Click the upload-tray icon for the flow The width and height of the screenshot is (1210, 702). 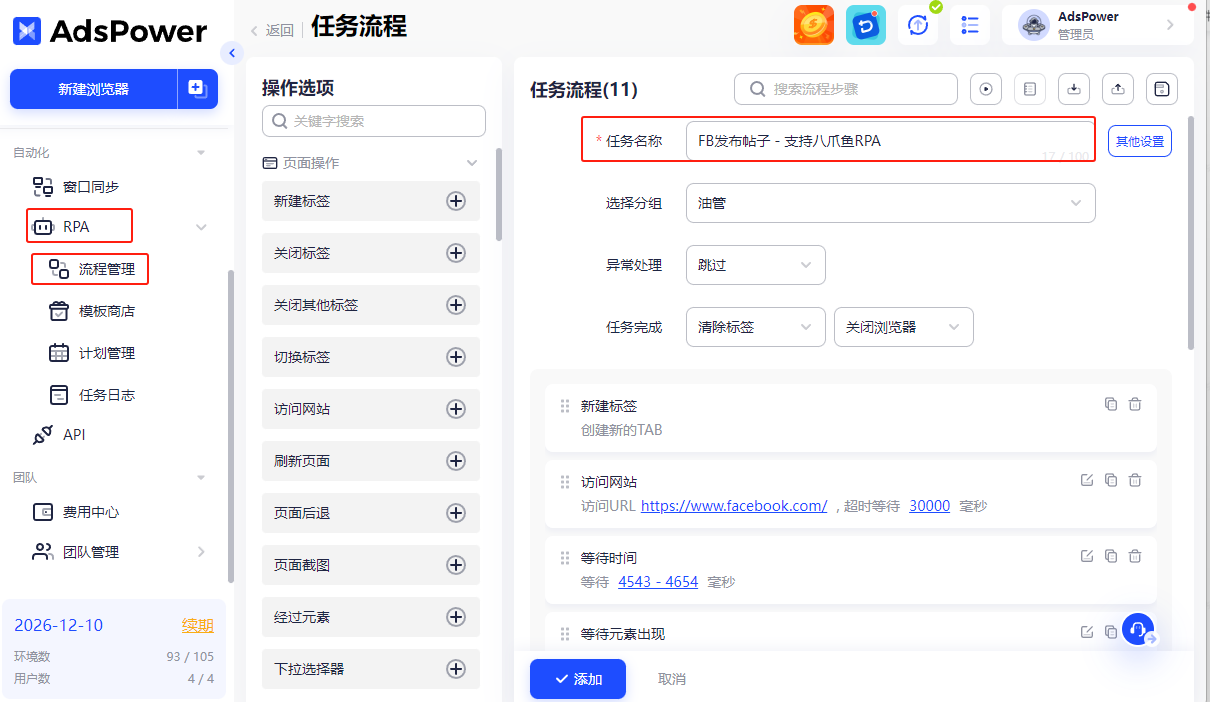(1118, 89)
